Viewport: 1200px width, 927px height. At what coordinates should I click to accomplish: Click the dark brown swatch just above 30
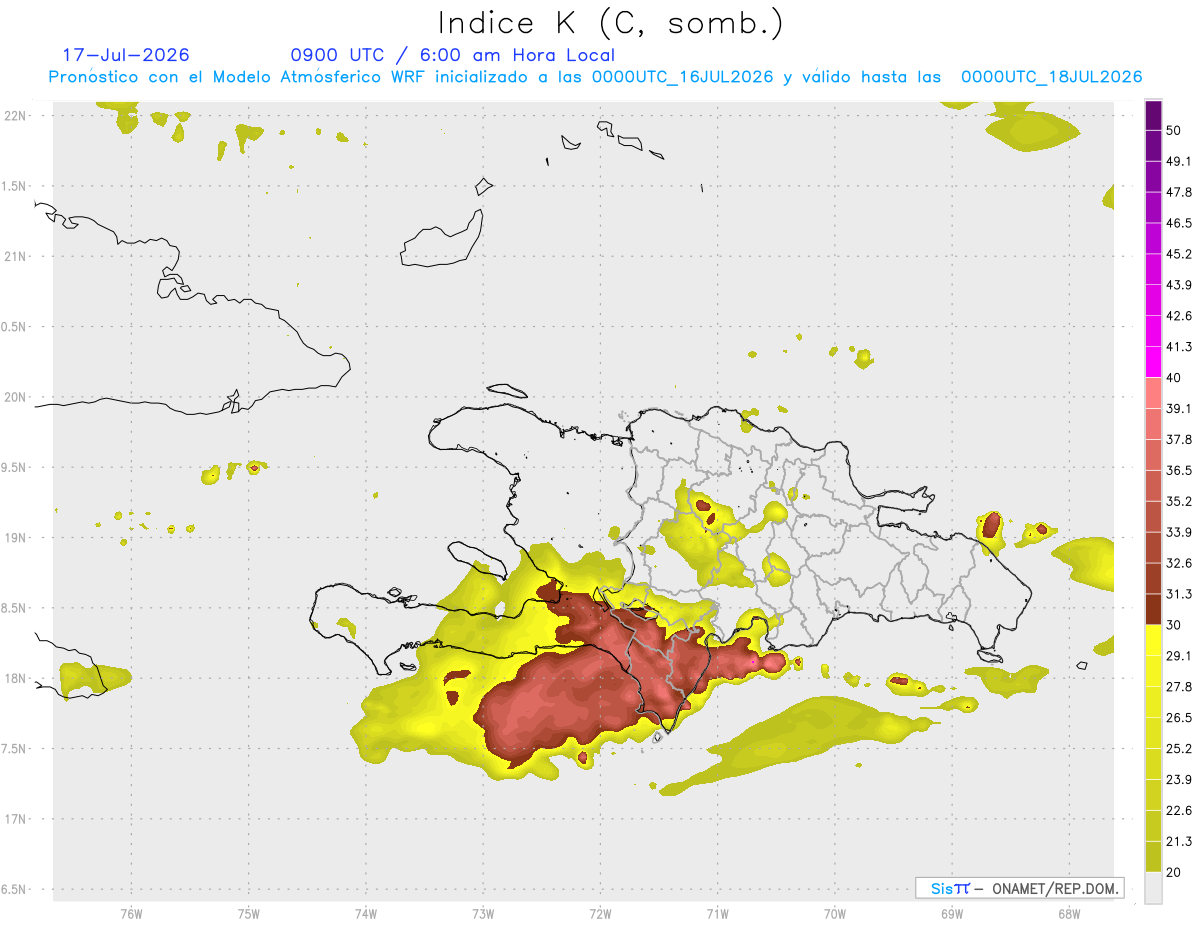click(x=1153, y=610)
